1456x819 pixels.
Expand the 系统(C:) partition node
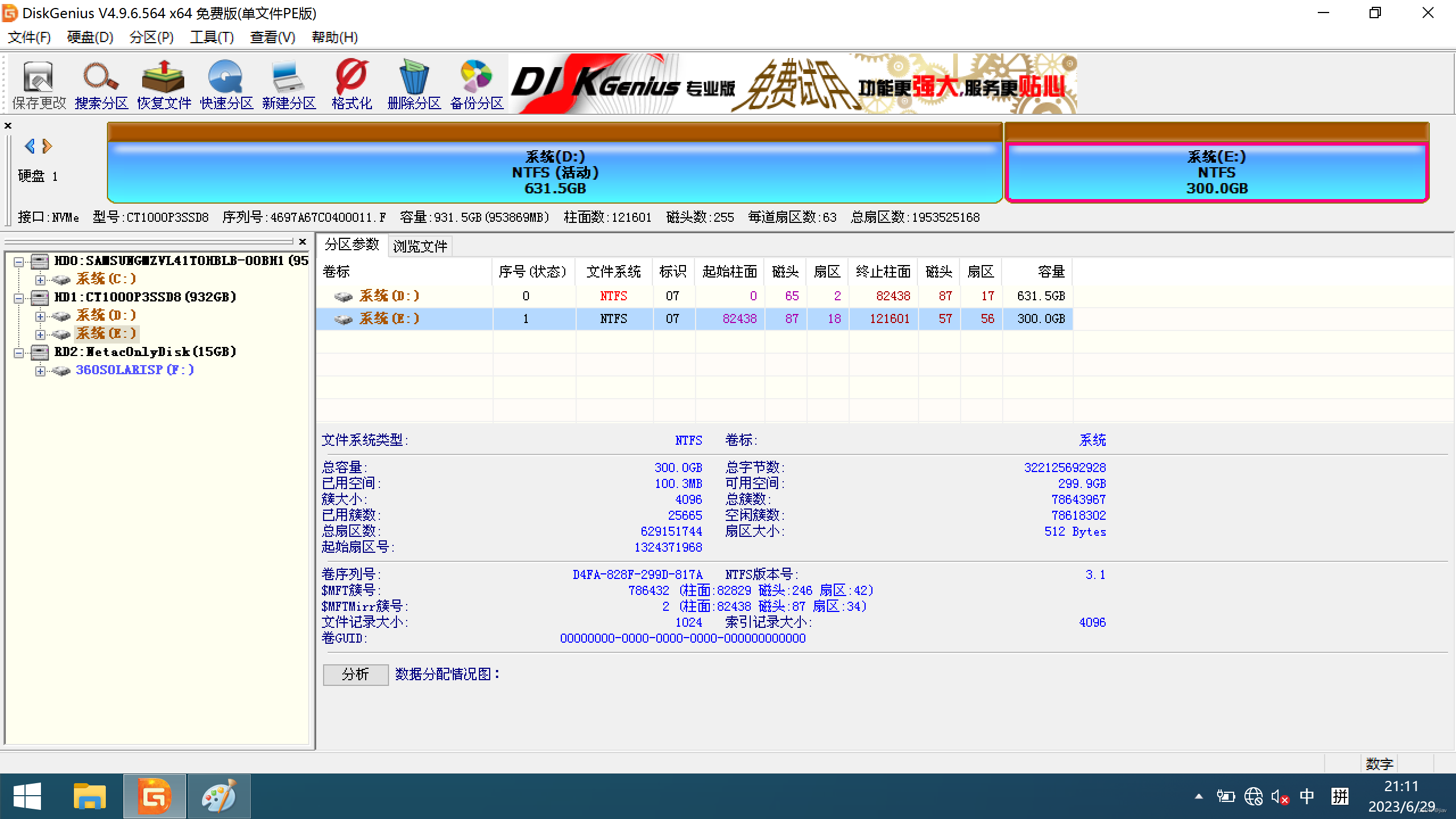[x=40, y=279]
